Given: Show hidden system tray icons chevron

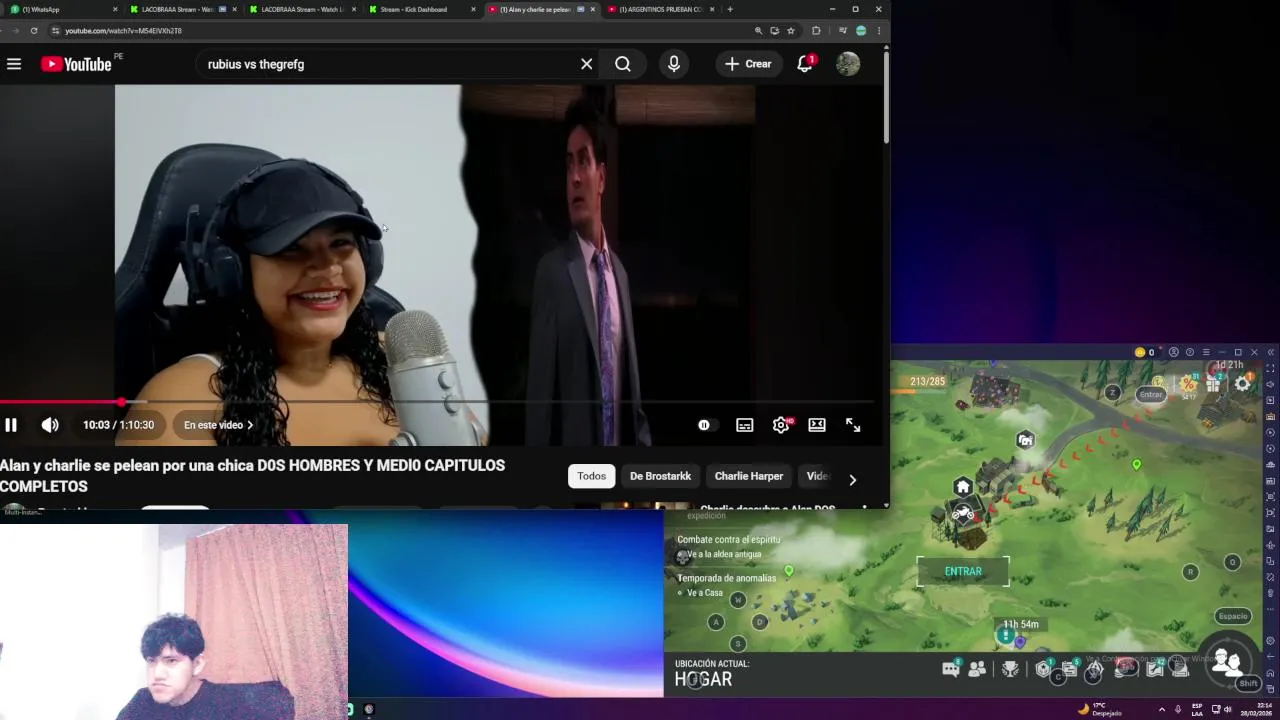Looking at the screenshot, I should (1161, 709).
